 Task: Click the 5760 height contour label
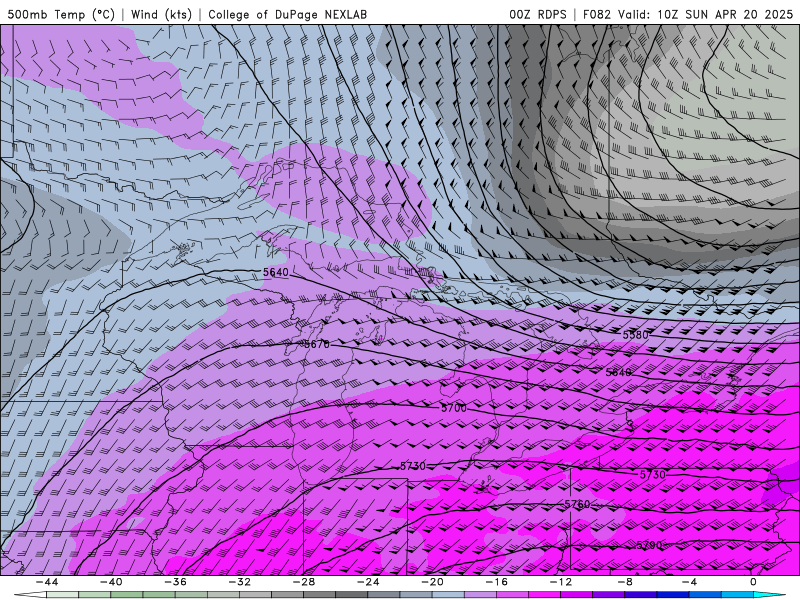(577, 504)
